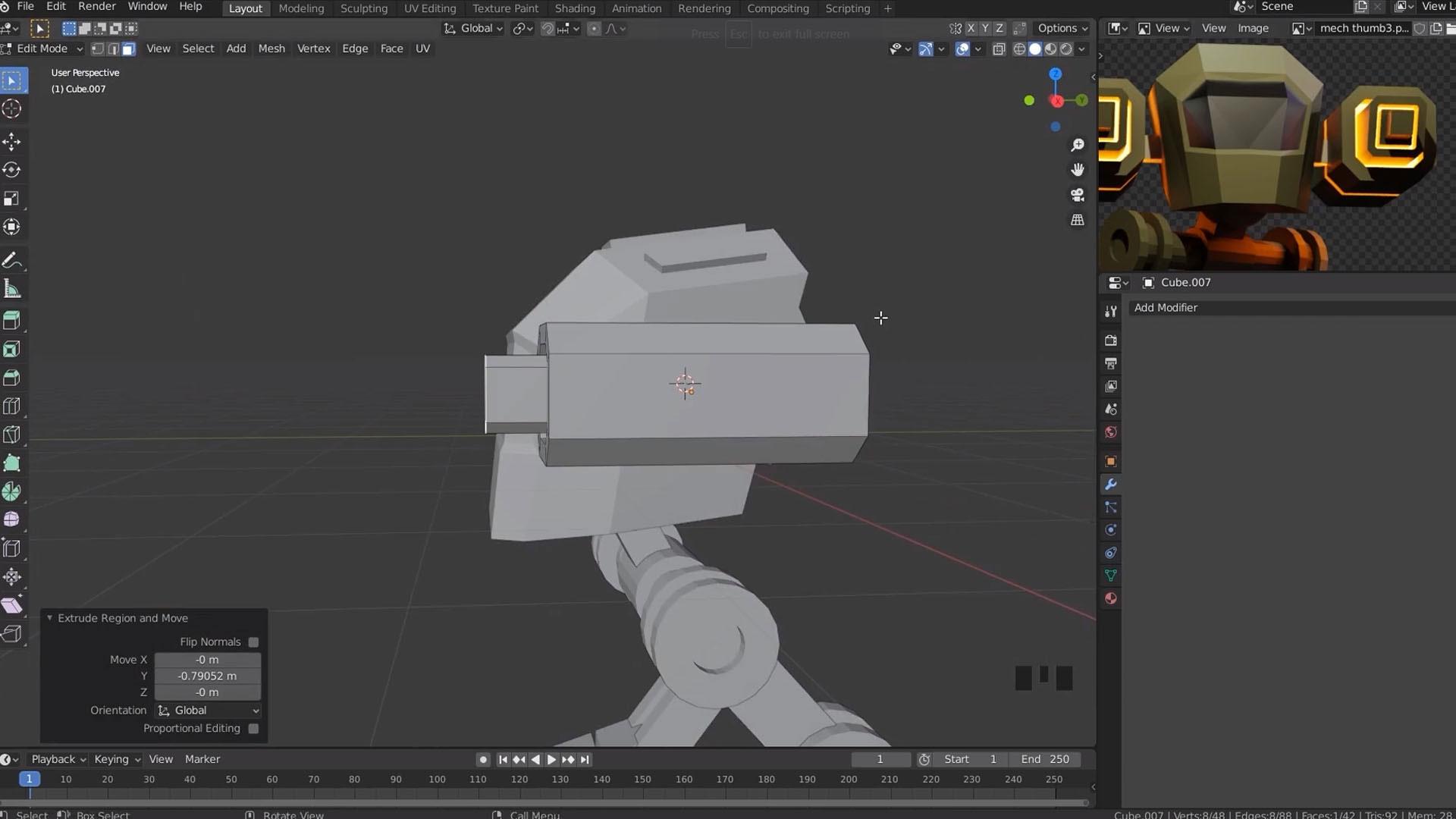Viewport: 1456px width, 819px height.
Task: Set Move Y value field
Action: coord(206,676)
